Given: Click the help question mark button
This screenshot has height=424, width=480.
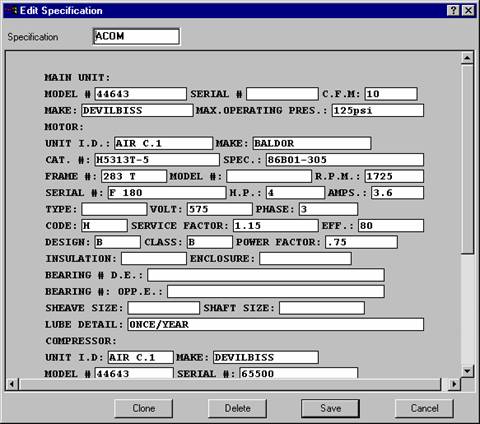Looking at the screenshot, I should [x=453, y=11].
